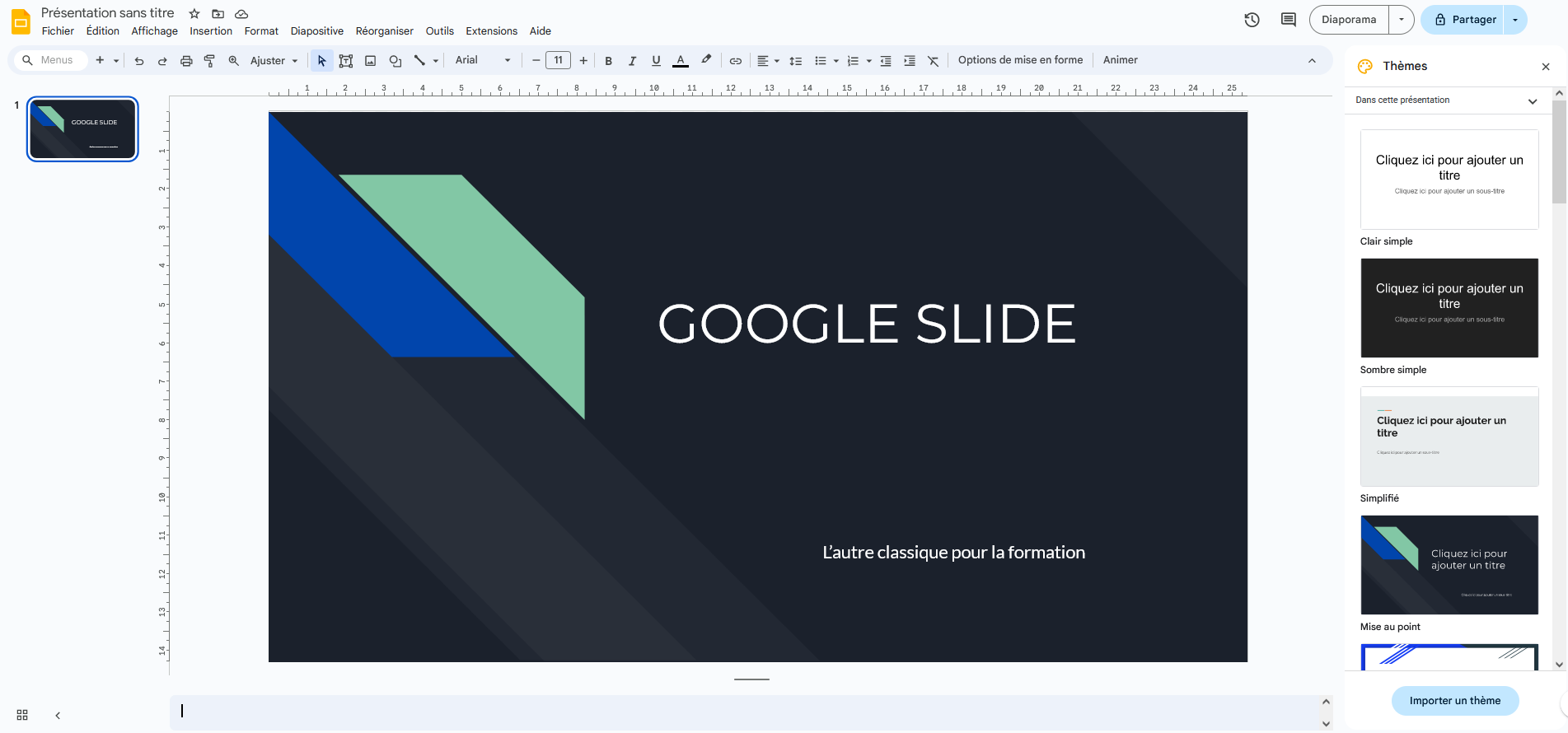Open the highlight color pen
The width and height of the screenshot is (1568, 733).
706,60
